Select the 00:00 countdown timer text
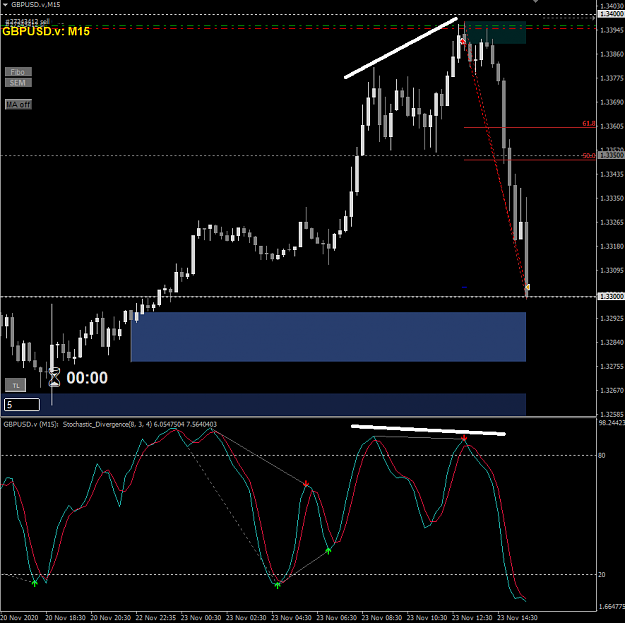This screenshot has width=625, height=623. (x=87, y=377)
